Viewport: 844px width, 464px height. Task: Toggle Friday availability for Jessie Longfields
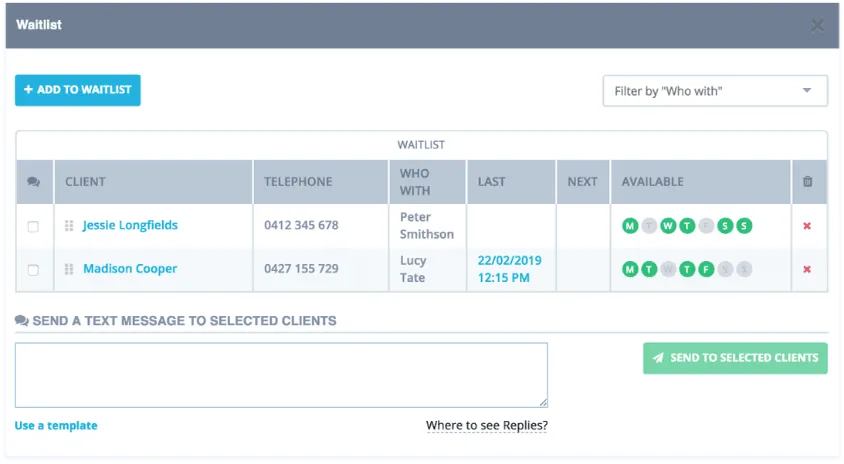[706, 226]
